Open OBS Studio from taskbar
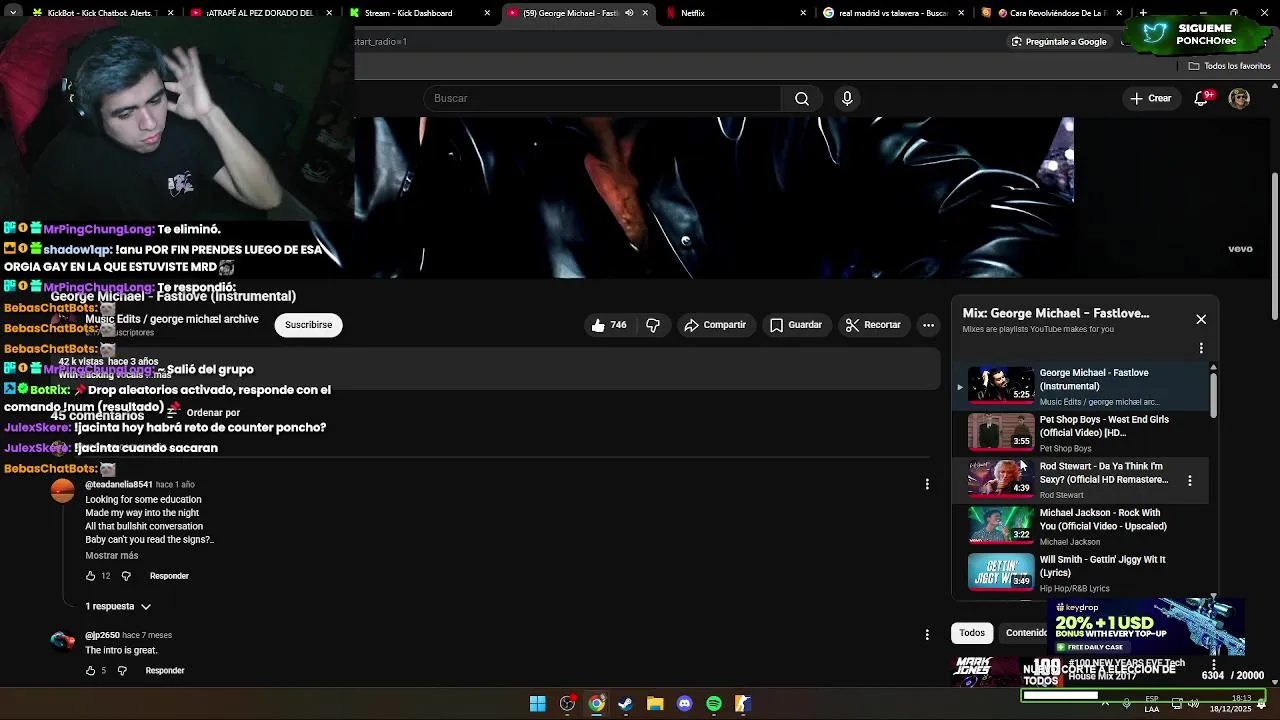Image resolution: width=1280 pixels, height=720 pixels. tap(567, 704)
